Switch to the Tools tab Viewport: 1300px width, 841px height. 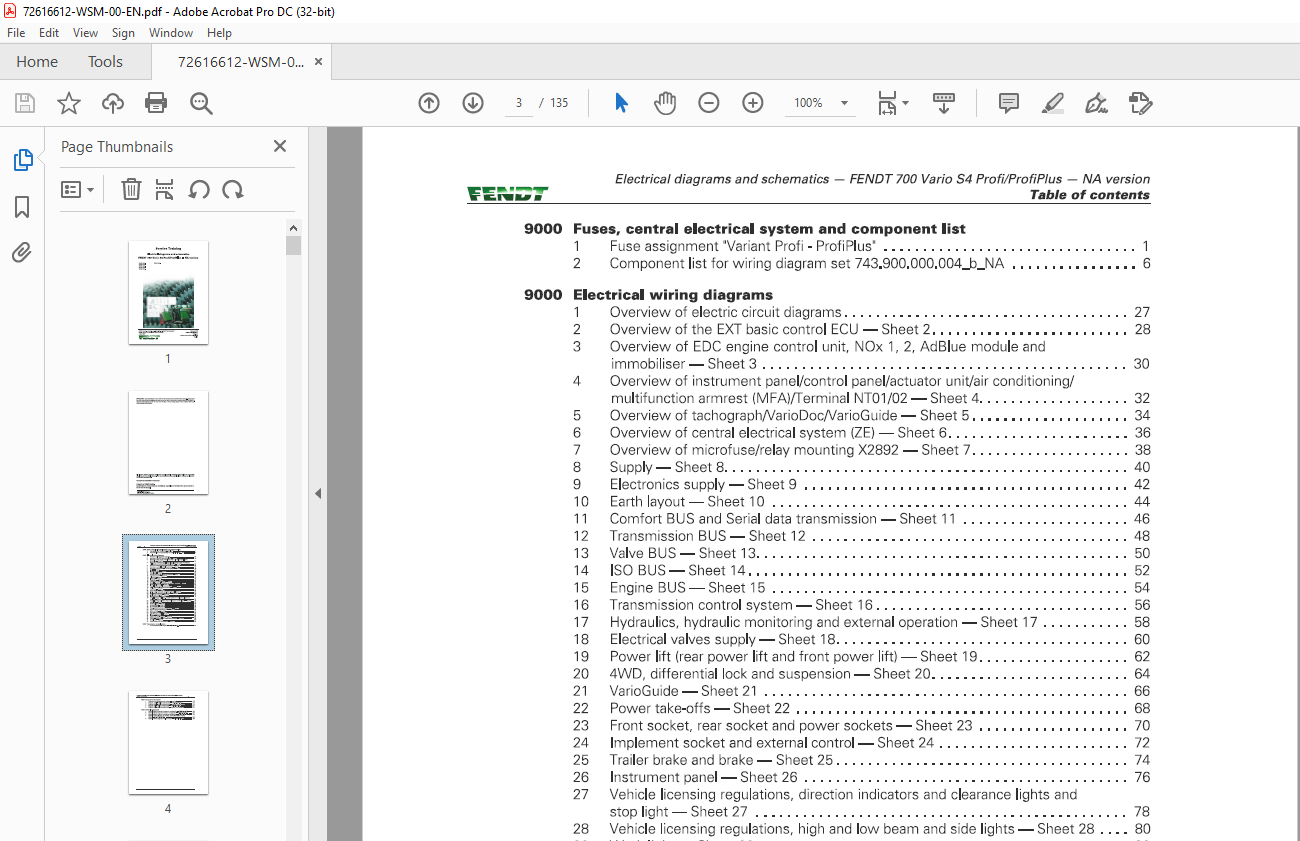click(105, 62)
